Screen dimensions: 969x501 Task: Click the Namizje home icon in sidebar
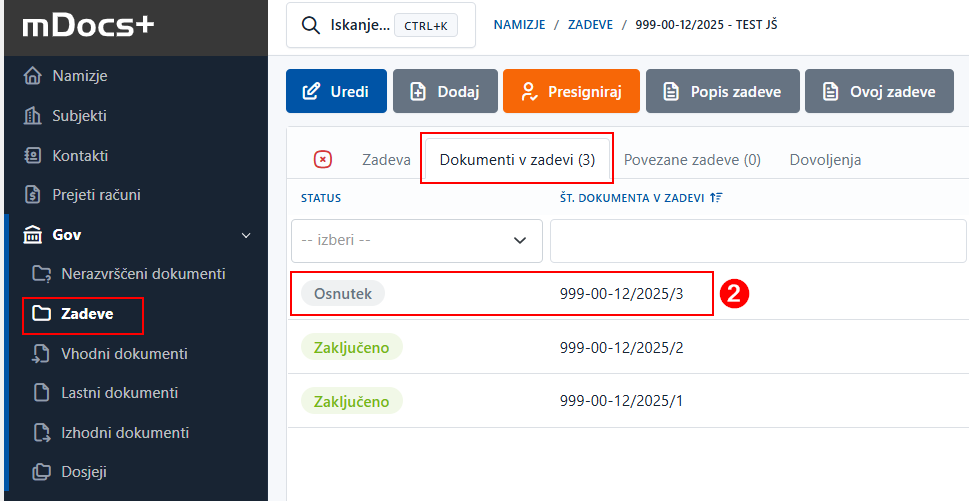33,76
